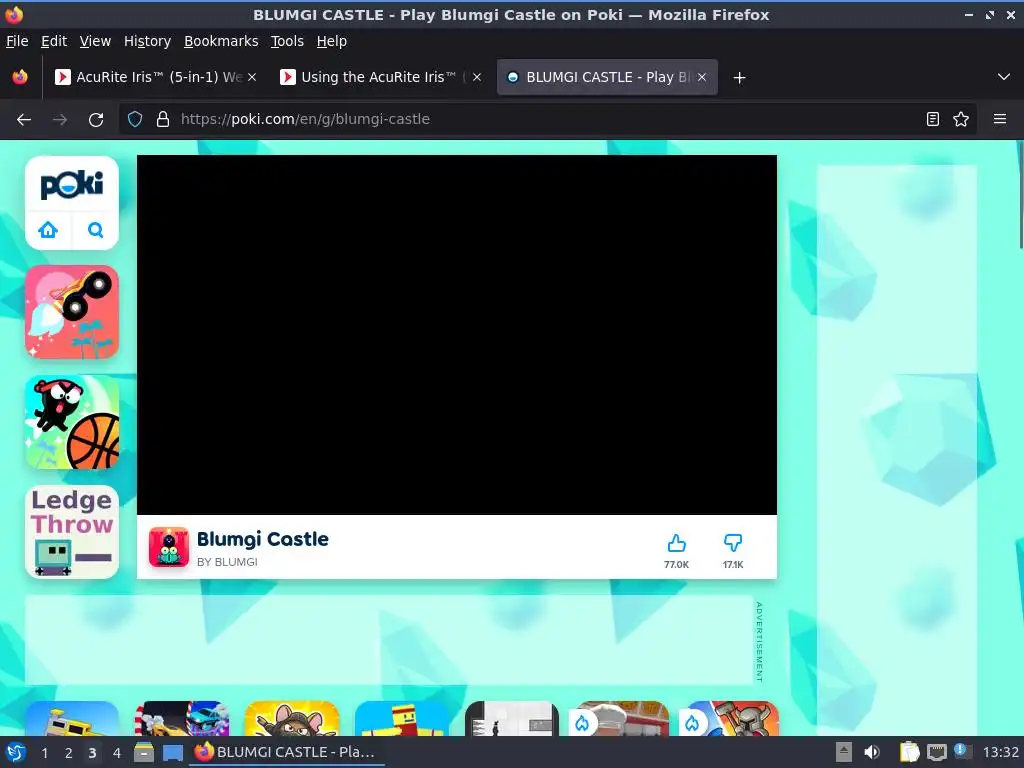1024x768 pixels.
Task: Show site security lock info
Action: 163,119
